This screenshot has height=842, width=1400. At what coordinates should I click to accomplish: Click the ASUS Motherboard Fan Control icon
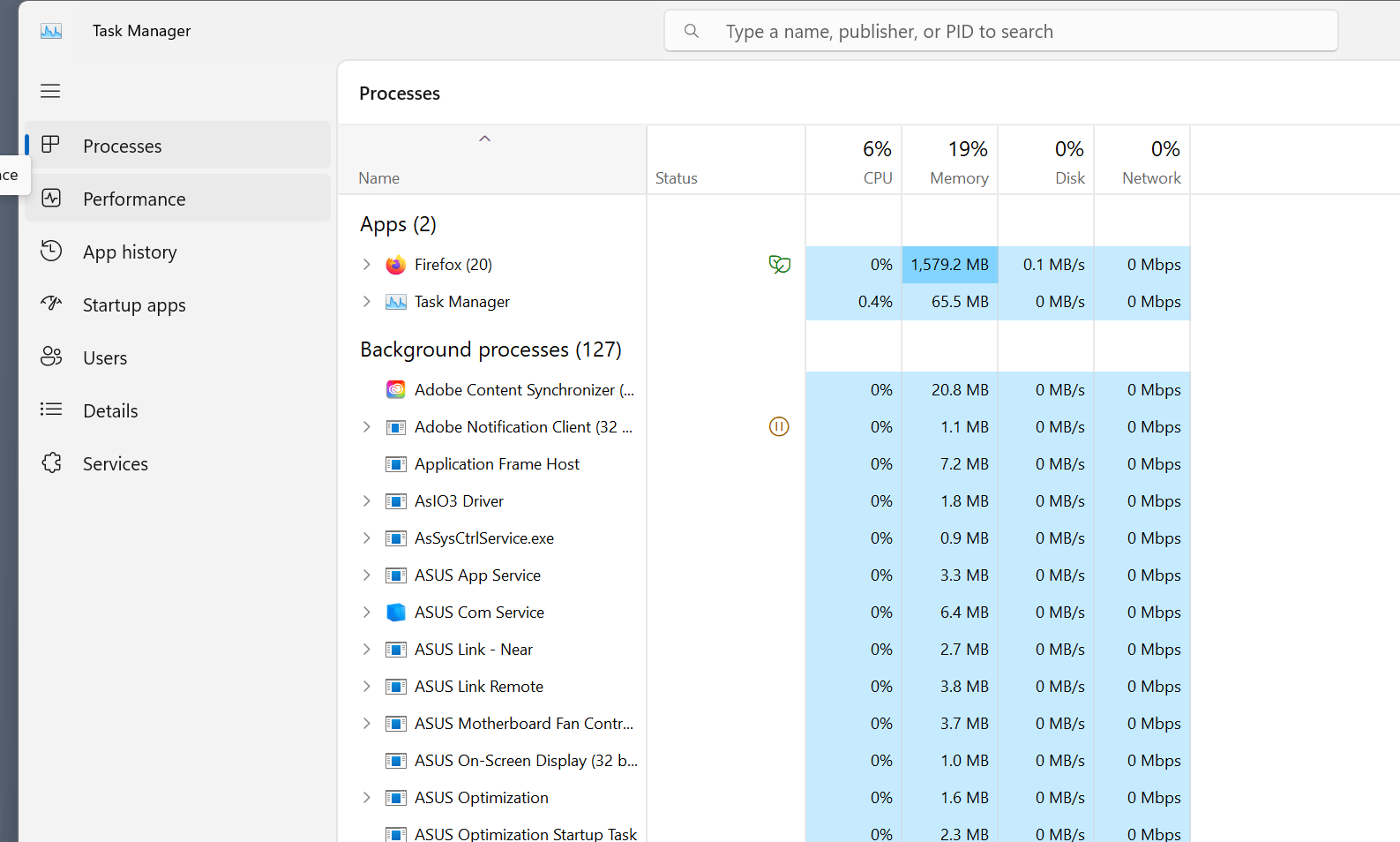[x=396, y=724]
